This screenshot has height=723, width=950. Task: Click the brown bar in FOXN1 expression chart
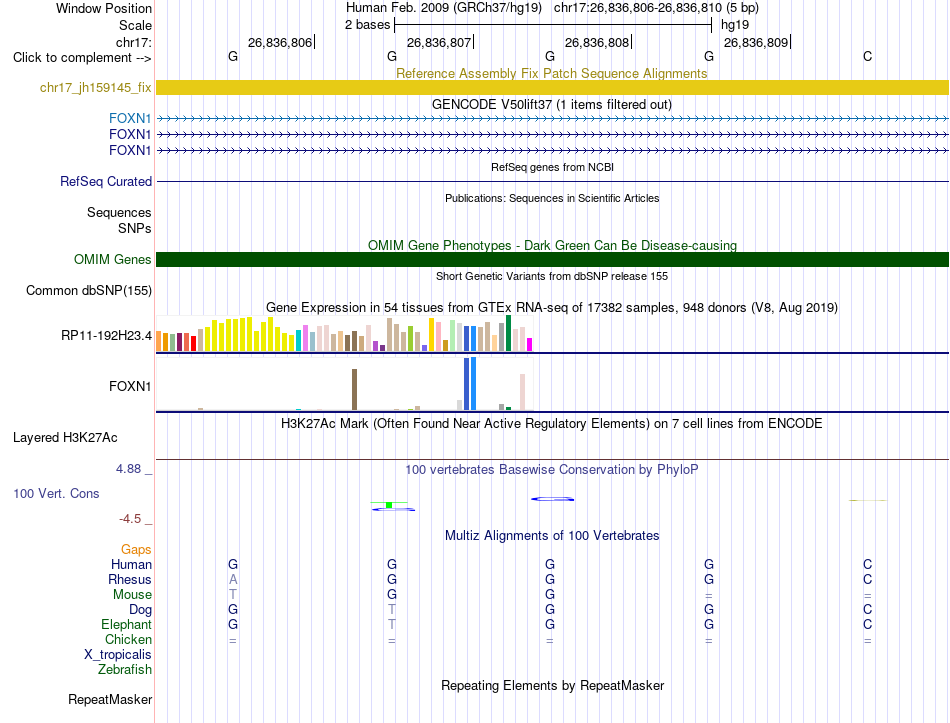tap(354, 390)
